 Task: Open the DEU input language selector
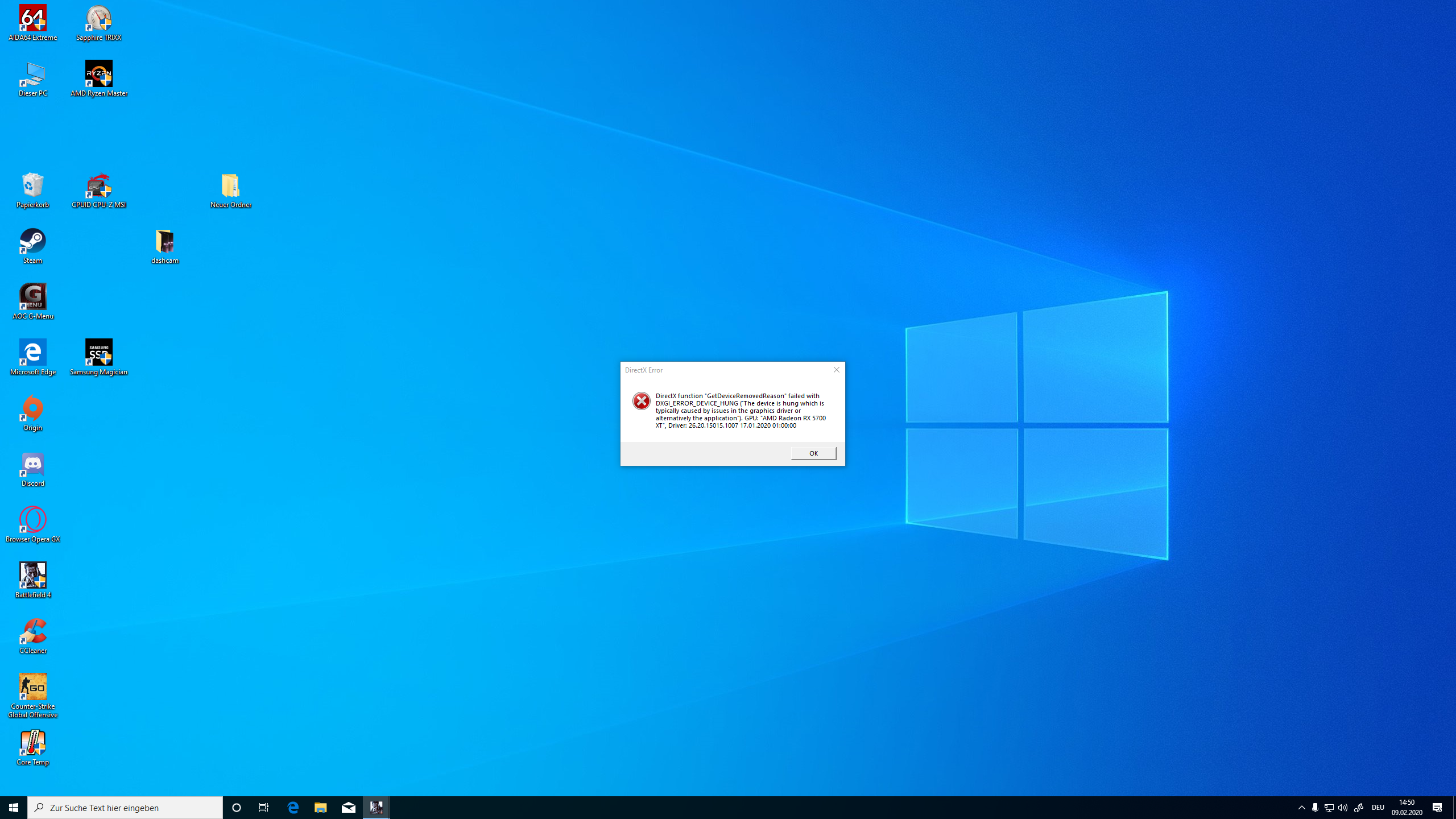tap(1378, 808)
